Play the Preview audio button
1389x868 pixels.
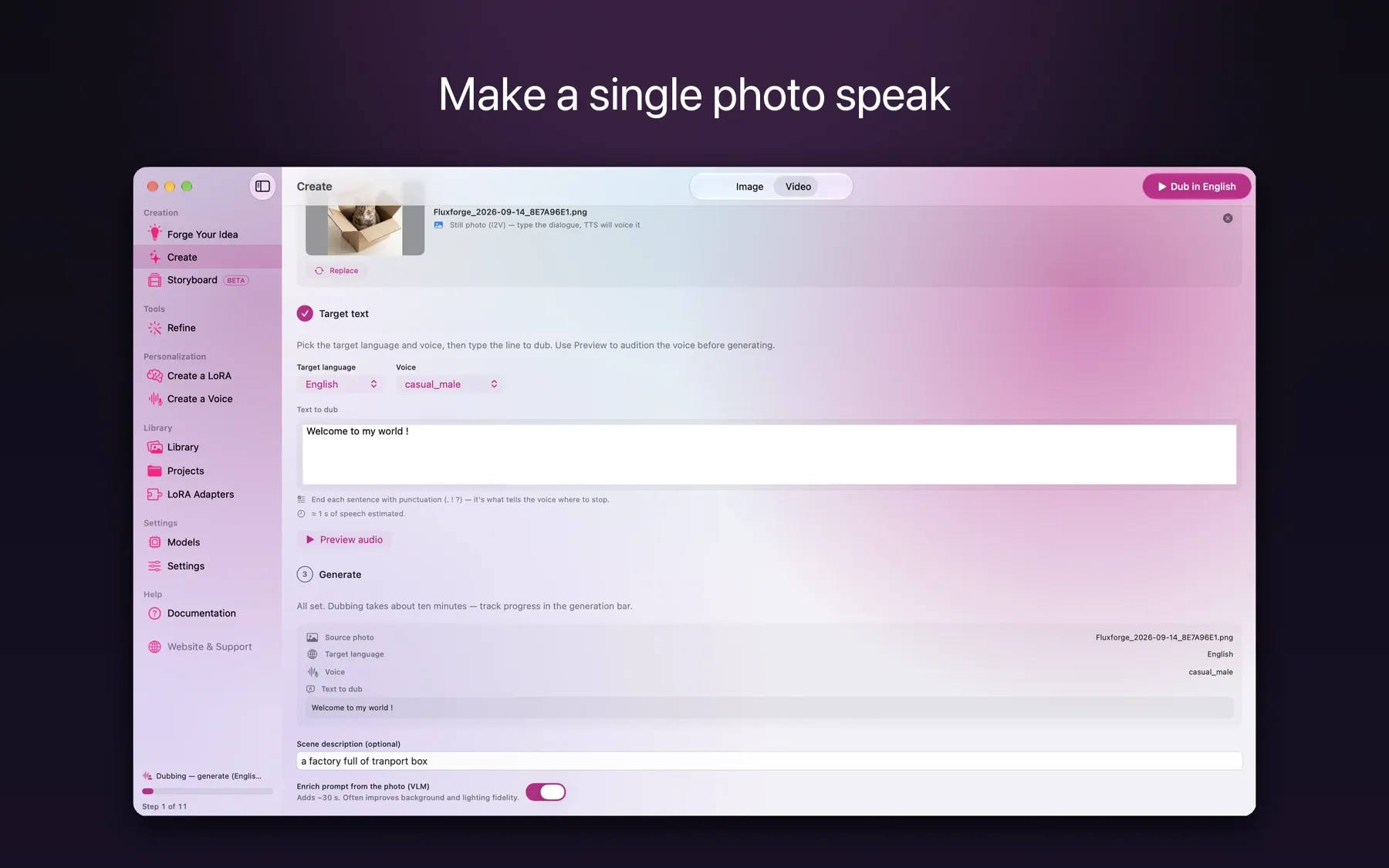click(x=344, y=539)
